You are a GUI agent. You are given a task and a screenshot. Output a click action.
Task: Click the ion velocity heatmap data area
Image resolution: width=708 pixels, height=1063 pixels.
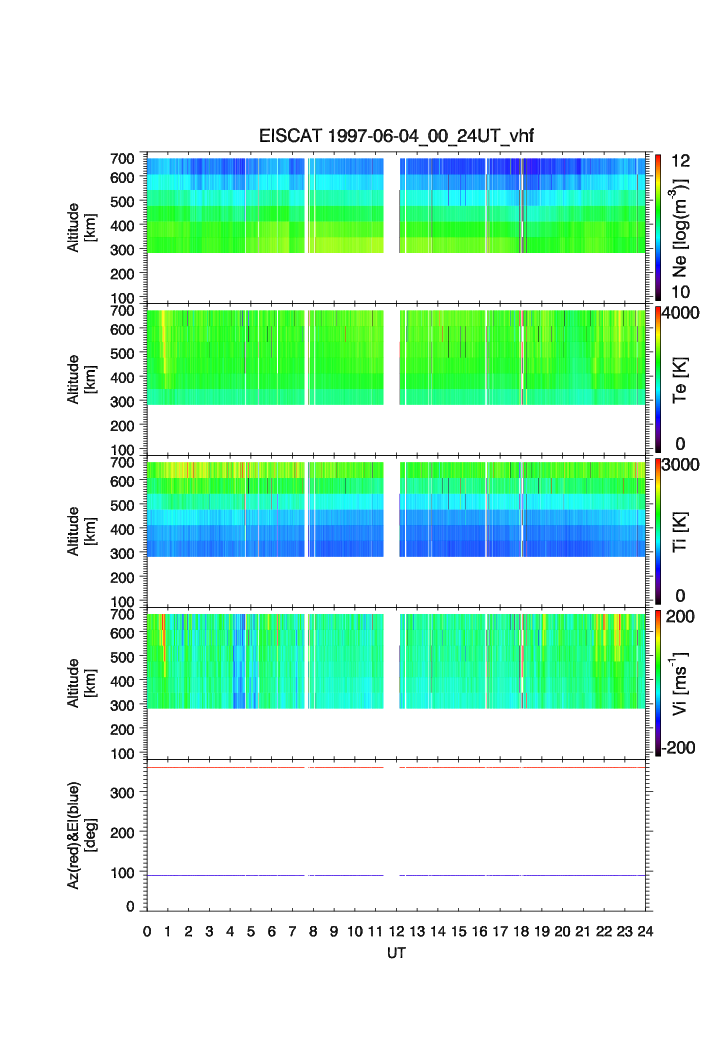pos(396,661)
